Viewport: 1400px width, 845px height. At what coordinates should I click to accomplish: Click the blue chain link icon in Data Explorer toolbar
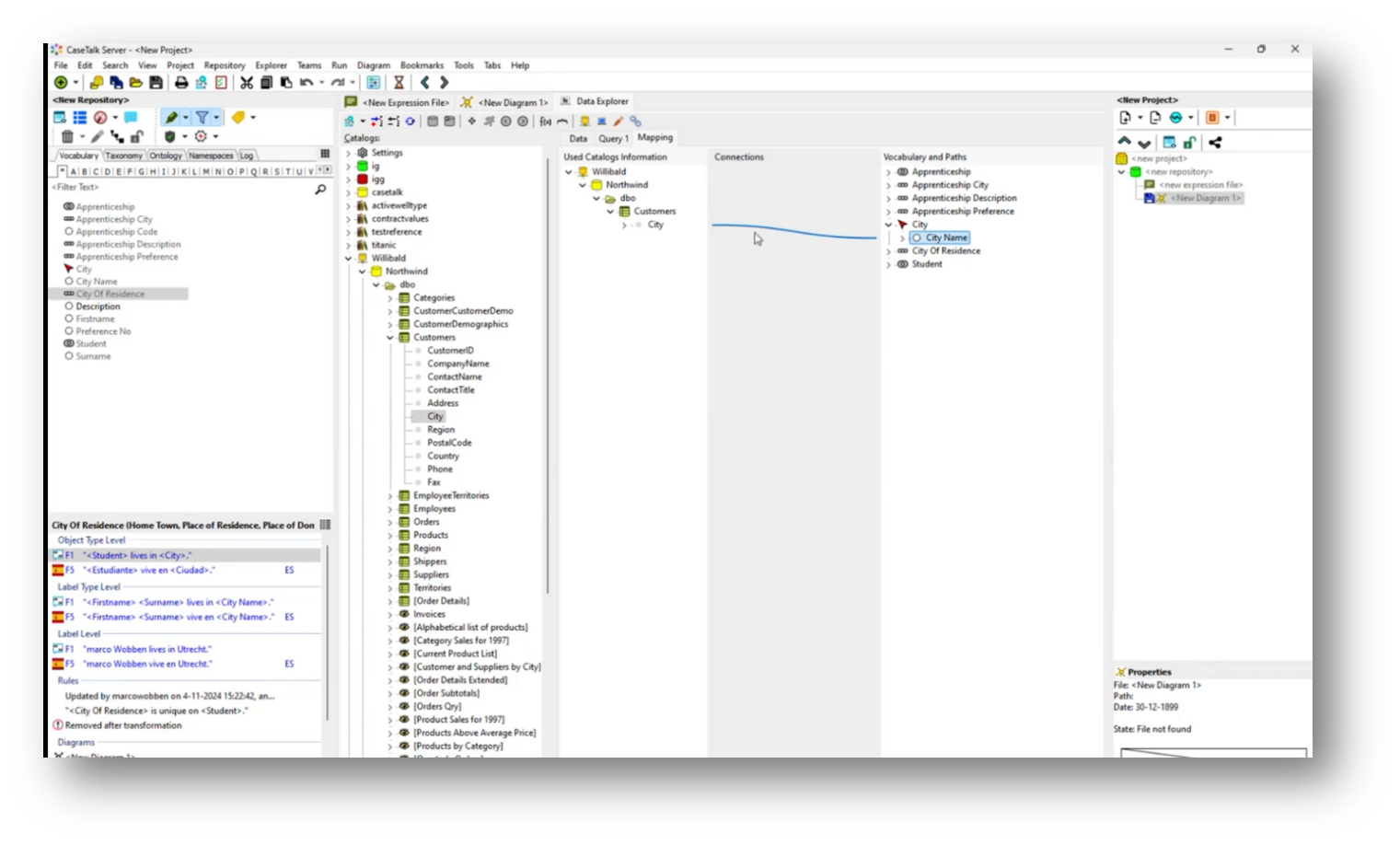635,122
